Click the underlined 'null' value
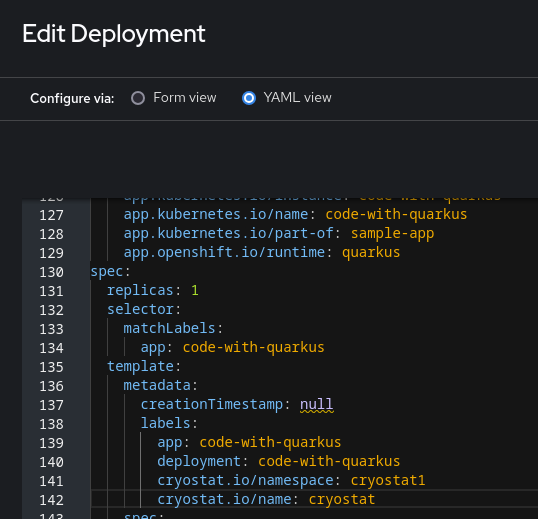 316,404
